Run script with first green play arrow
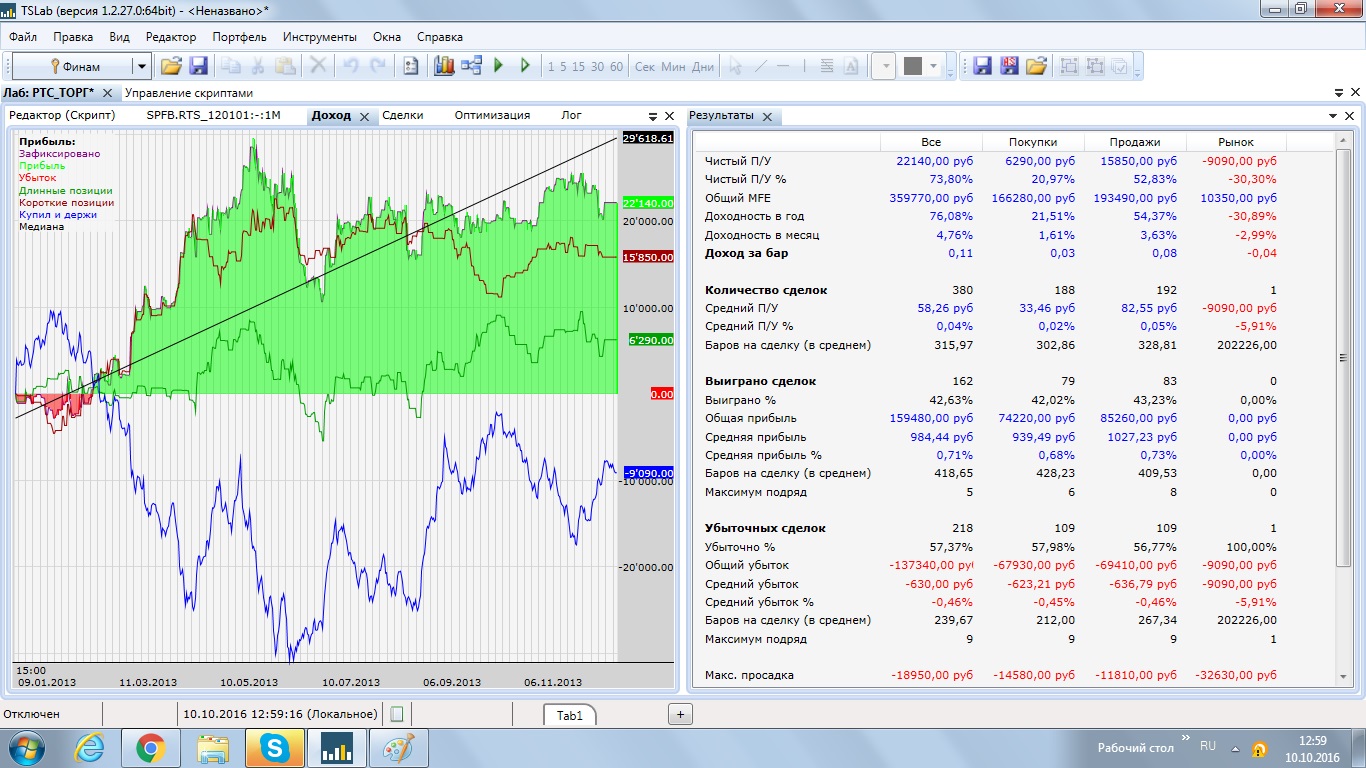Image resolution: width=1366 pixels, height=768 pixels. [x=499, y=66]
